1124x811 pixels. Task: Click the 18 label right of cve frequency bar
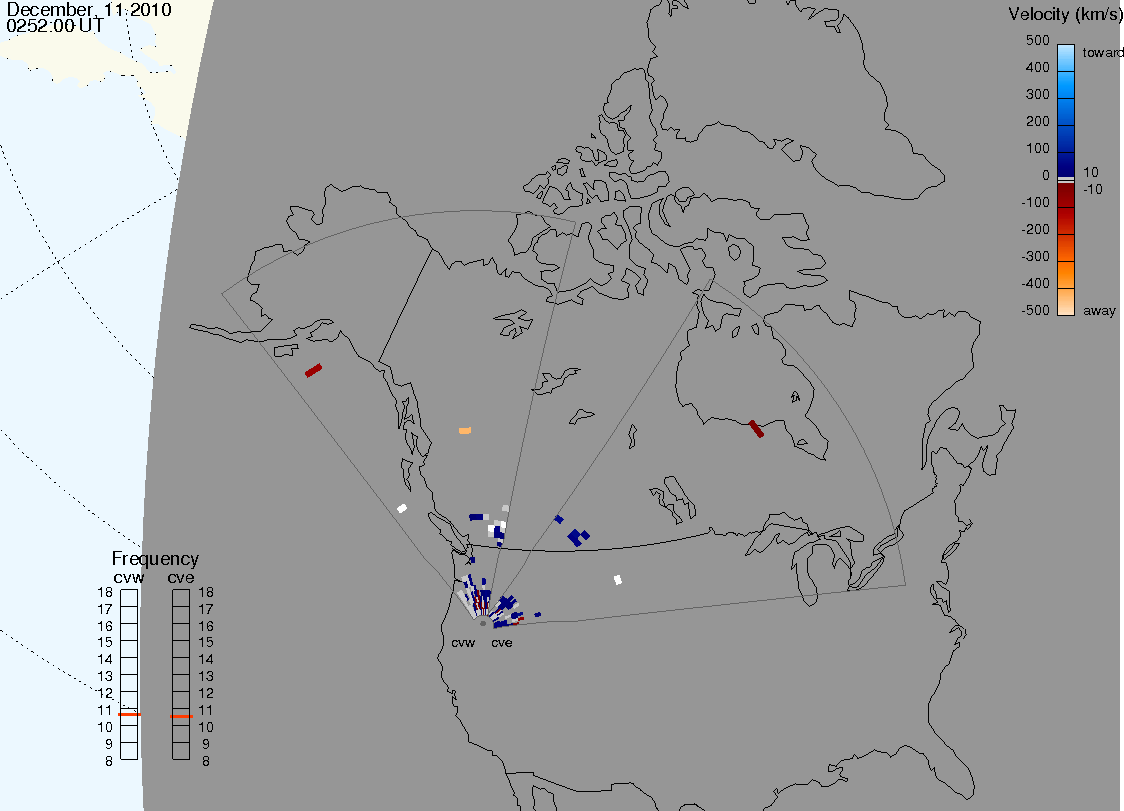click(206, 592)
